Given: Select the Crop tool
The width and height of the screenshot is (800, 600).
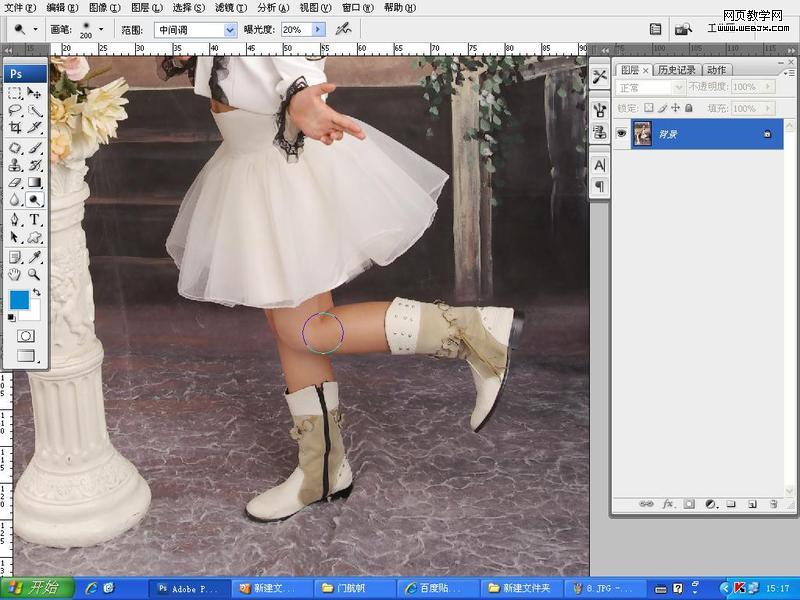Looking at the screenshot, I should coord(15,125).
